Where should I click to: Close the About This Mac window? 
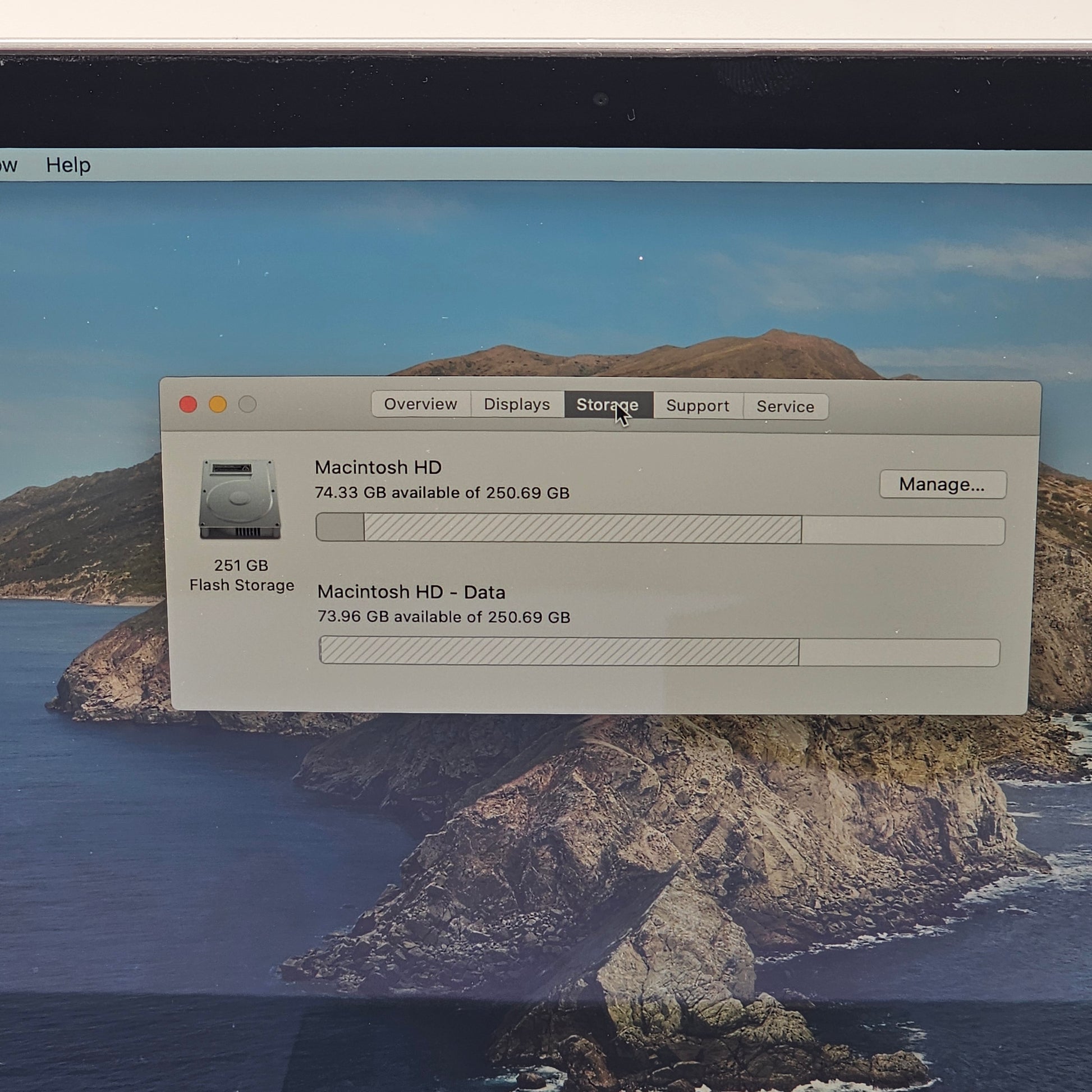188,404
